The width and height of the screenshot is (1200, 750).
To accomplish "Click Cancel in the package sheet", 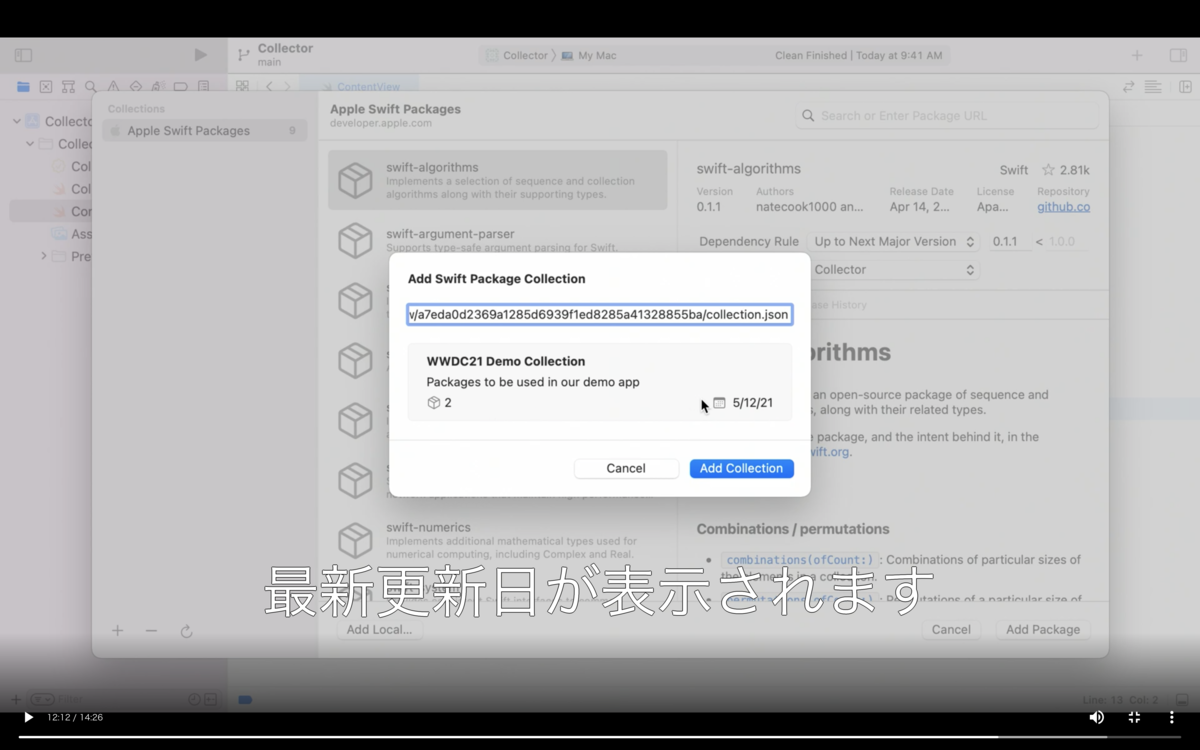I will pos(951,630).
